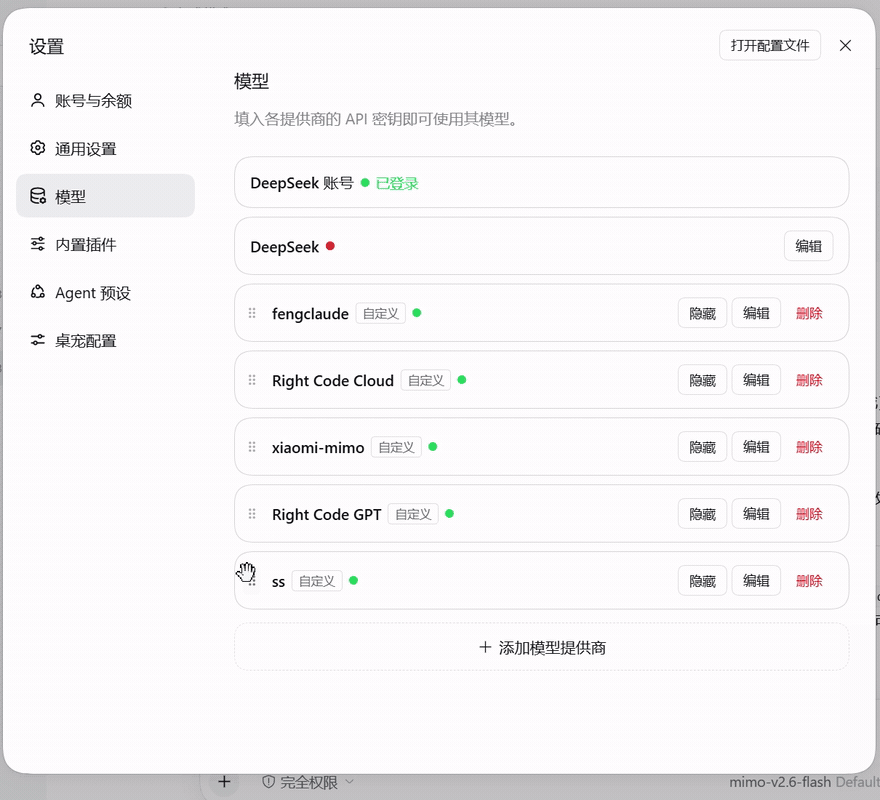880x800 pixels.
Task: Click the shield icon beside 完全权限
Action: pyautogui.click(x=269, y=781)
